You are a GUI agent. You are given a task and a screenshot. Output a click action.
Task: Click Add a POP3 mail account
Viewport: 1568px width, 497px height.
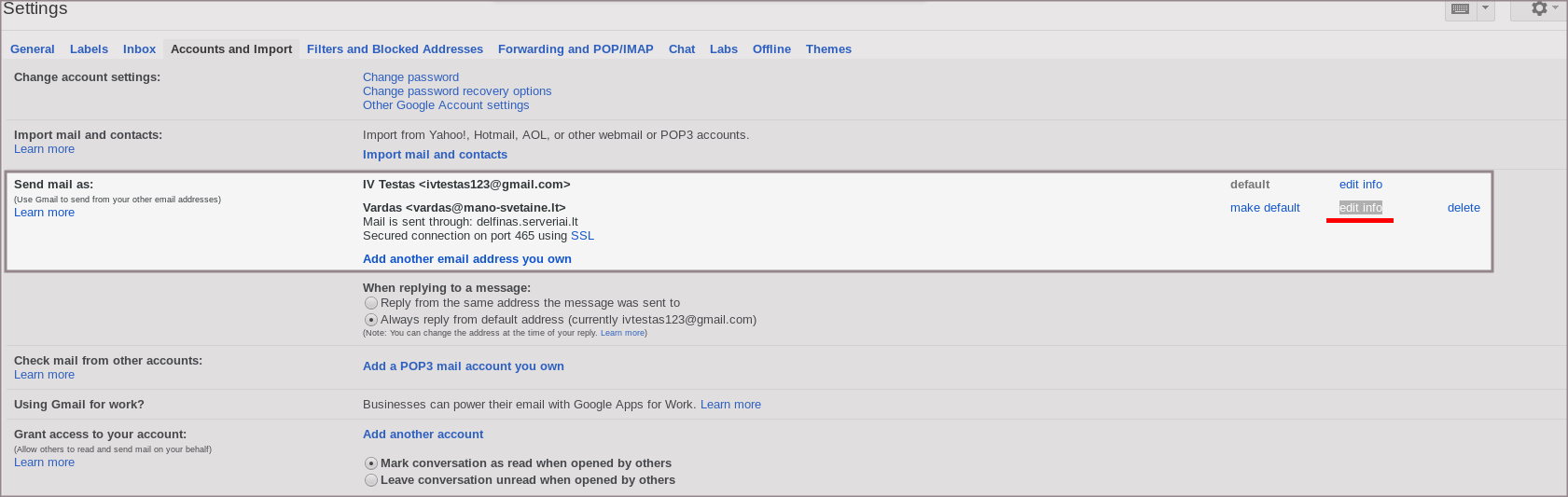(x=463, y=366)
